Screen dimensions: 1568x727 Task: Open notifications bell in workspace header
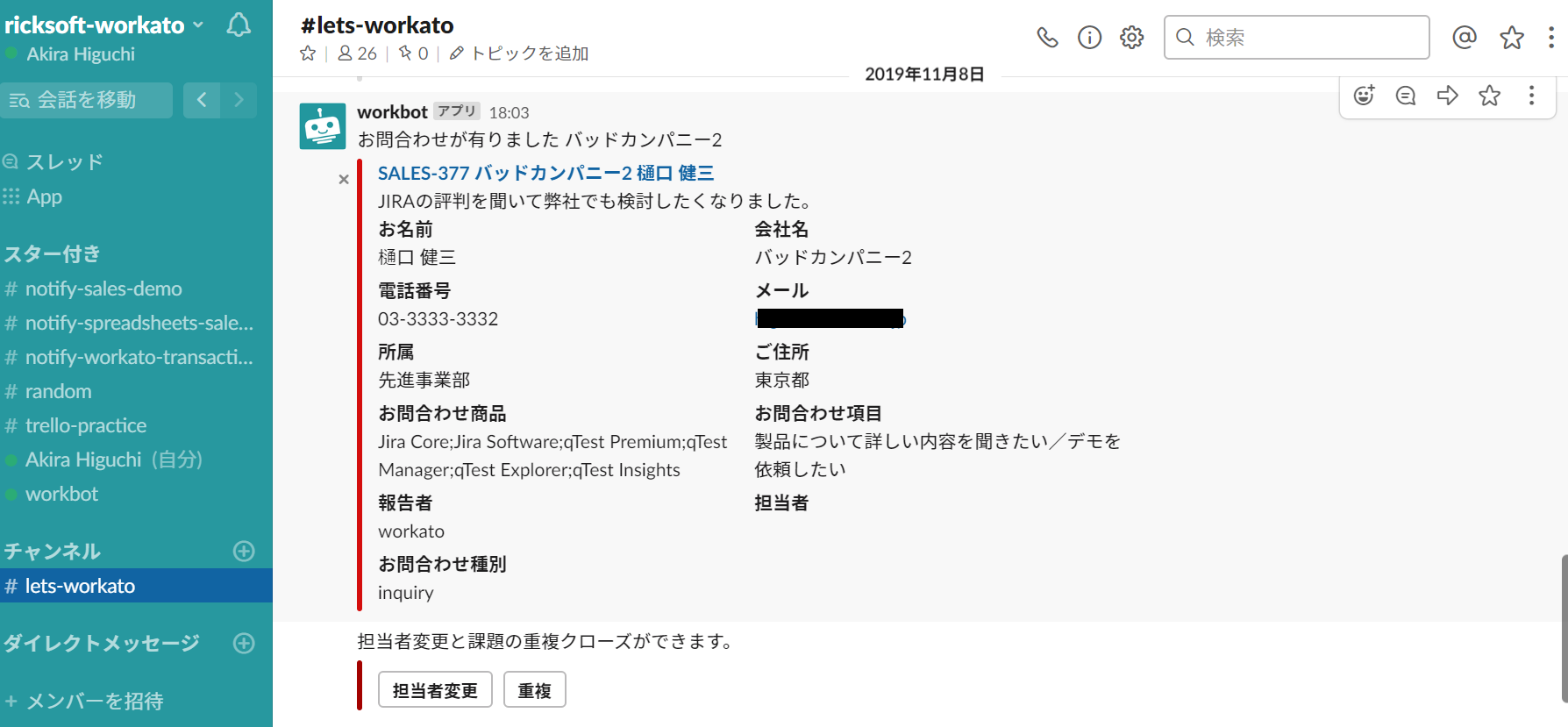(239, 25)
